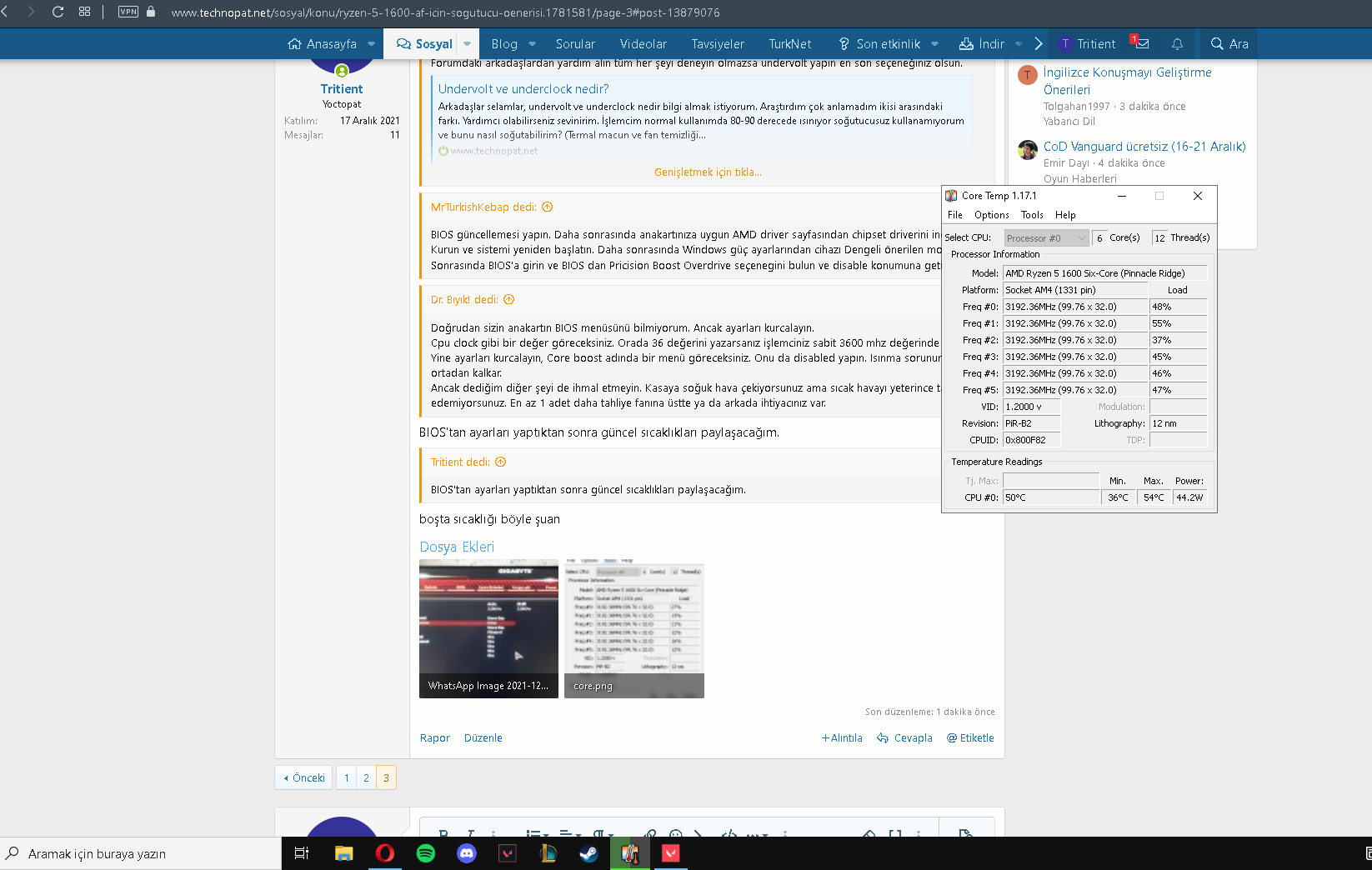Open Spotify from the taskbar
Screen dimensions: 1372x870
(x=426, y=853)
